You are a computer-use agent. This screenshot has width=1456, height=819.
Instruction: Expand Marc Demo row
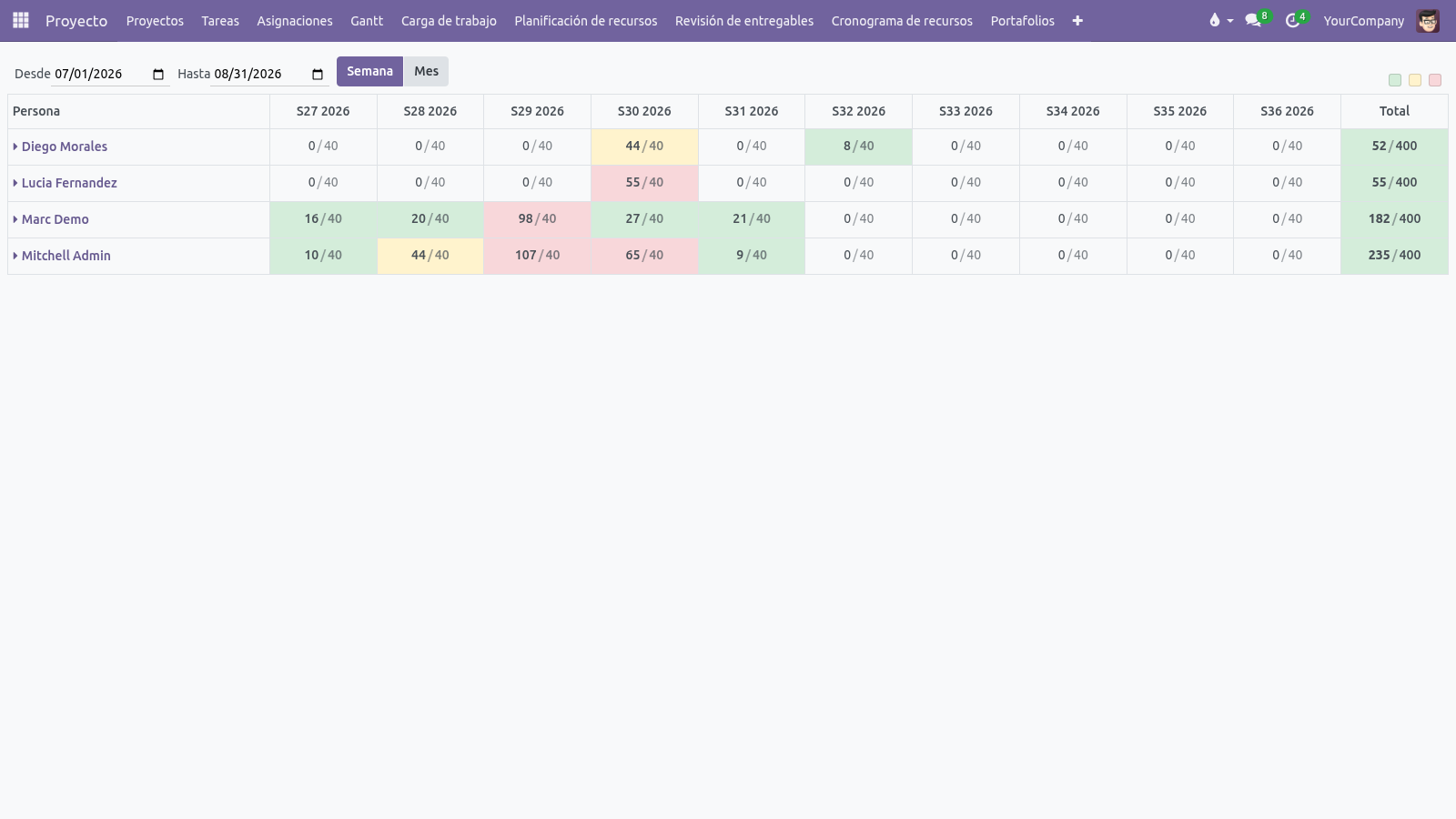point(15,219)
